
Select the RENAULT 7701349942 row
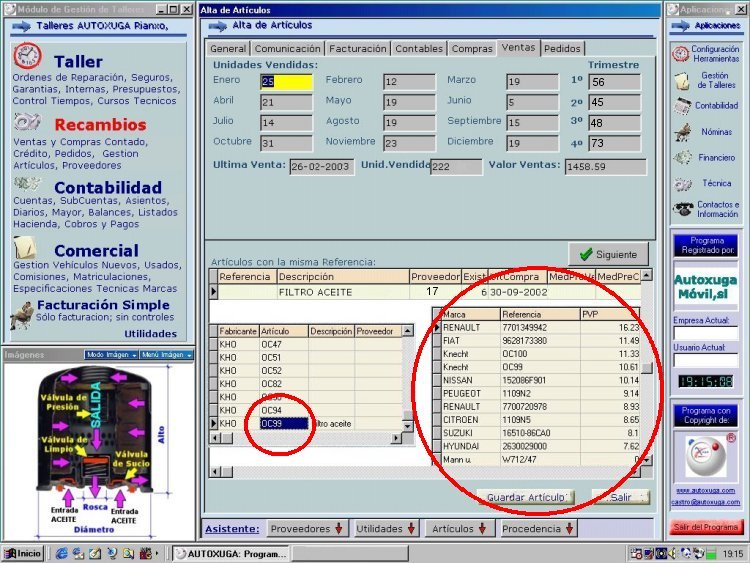[x=537, y=328]
